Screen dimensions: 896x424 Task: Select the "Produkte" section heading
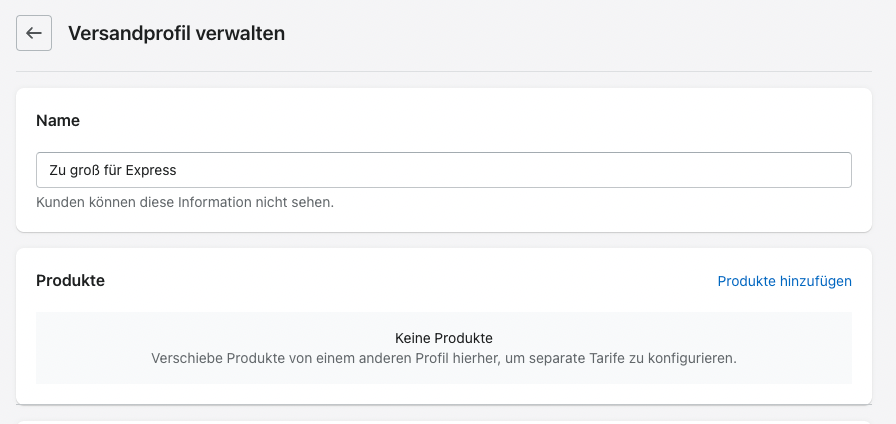[x=70, y=281]
